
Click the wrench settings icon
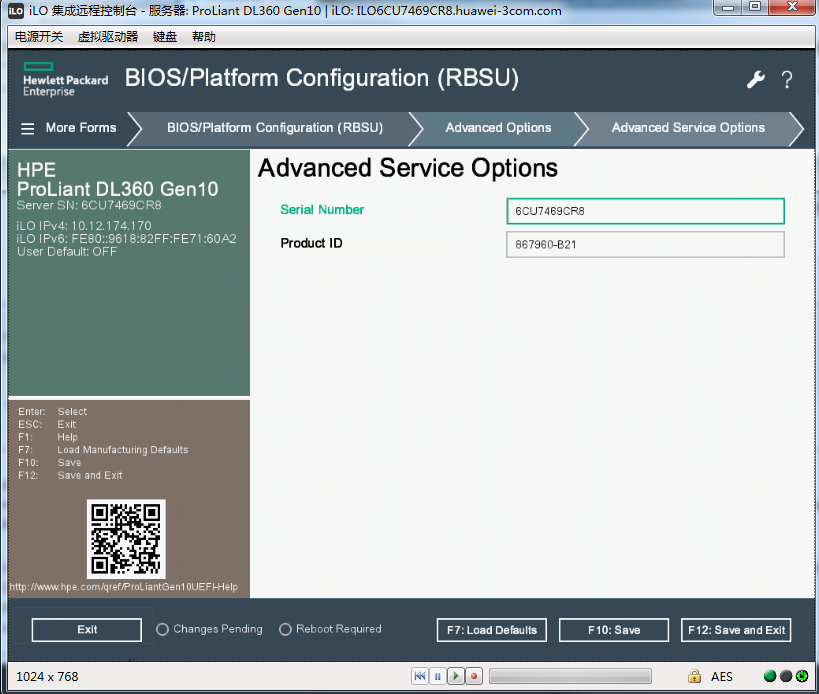pyautogui.click(x=755, y=80)
